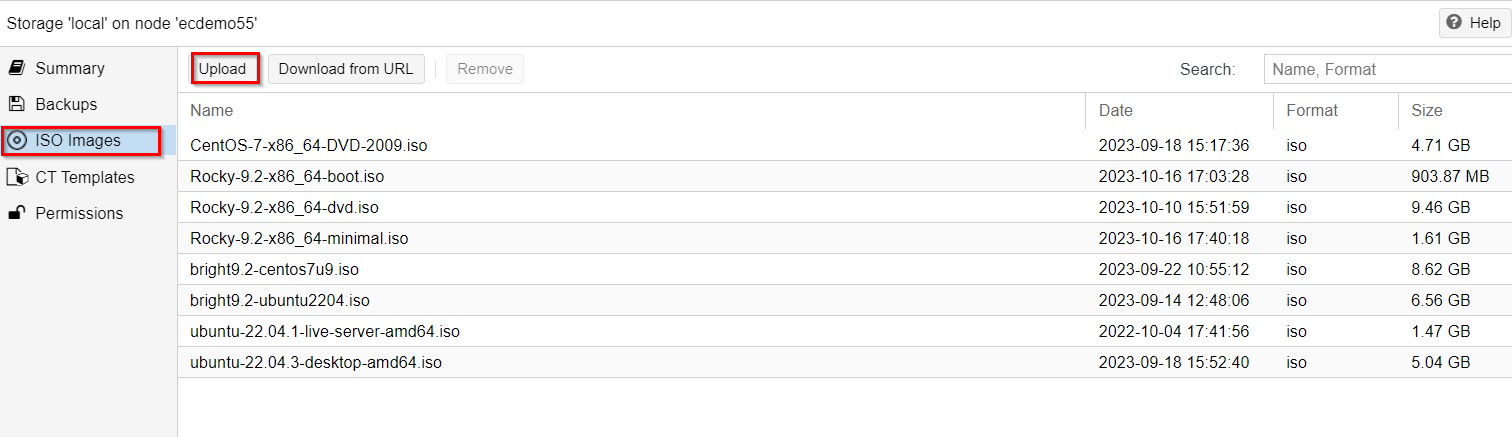Select Rocky-9.2-x86_64-minimal.iso row
Screen dimensions: 1512x437
299,238
